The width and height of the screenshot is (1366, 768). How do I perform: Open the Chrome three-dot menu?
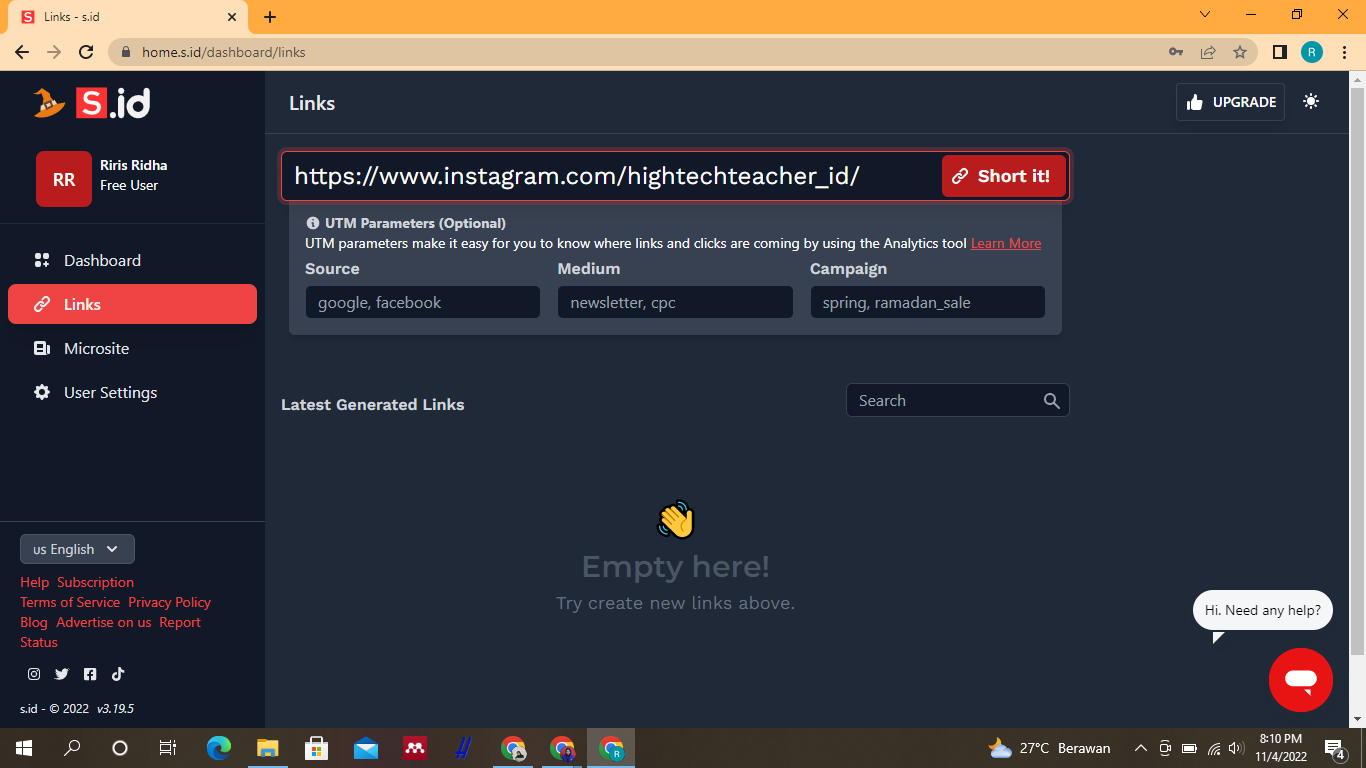1345,52
